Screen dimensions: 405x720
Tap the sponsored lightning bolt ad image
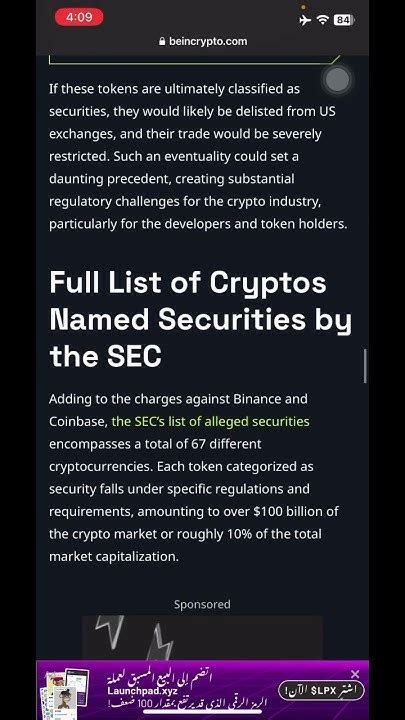point(202,637)
